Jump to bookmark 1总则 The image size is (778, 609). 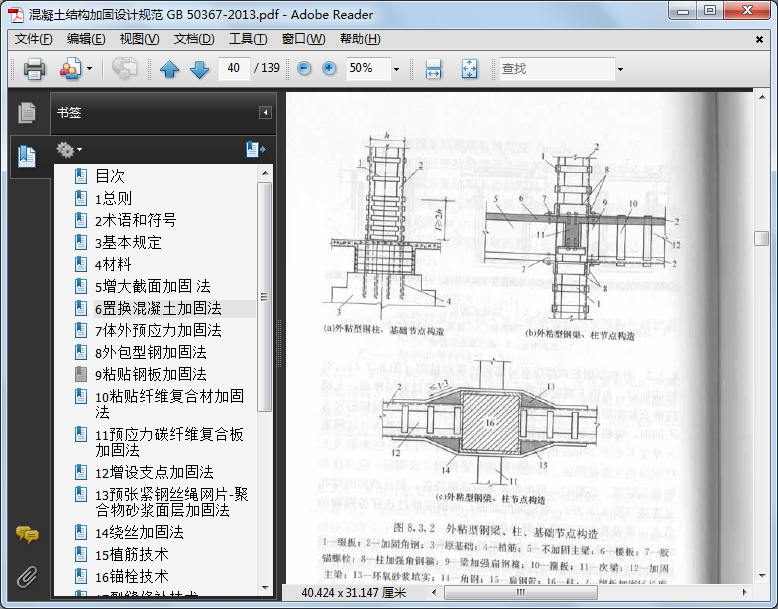coord(113,198)
